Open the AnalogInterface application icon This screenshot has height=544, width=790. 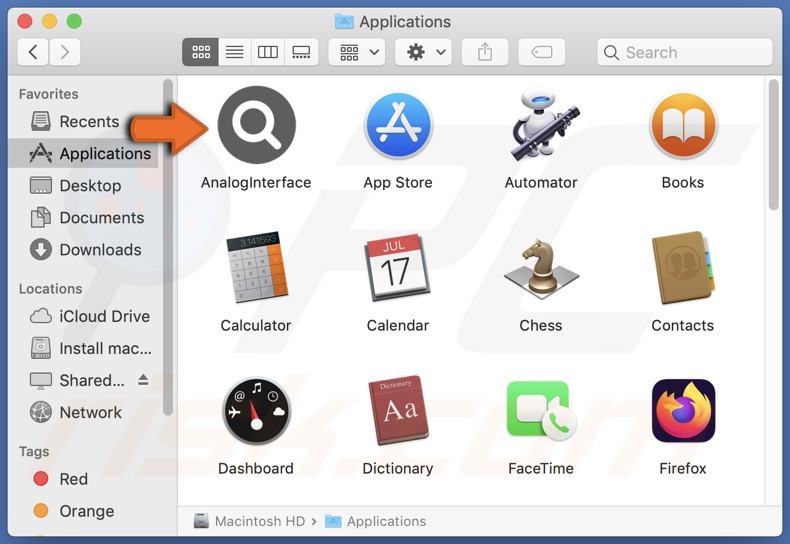[256, 126]
